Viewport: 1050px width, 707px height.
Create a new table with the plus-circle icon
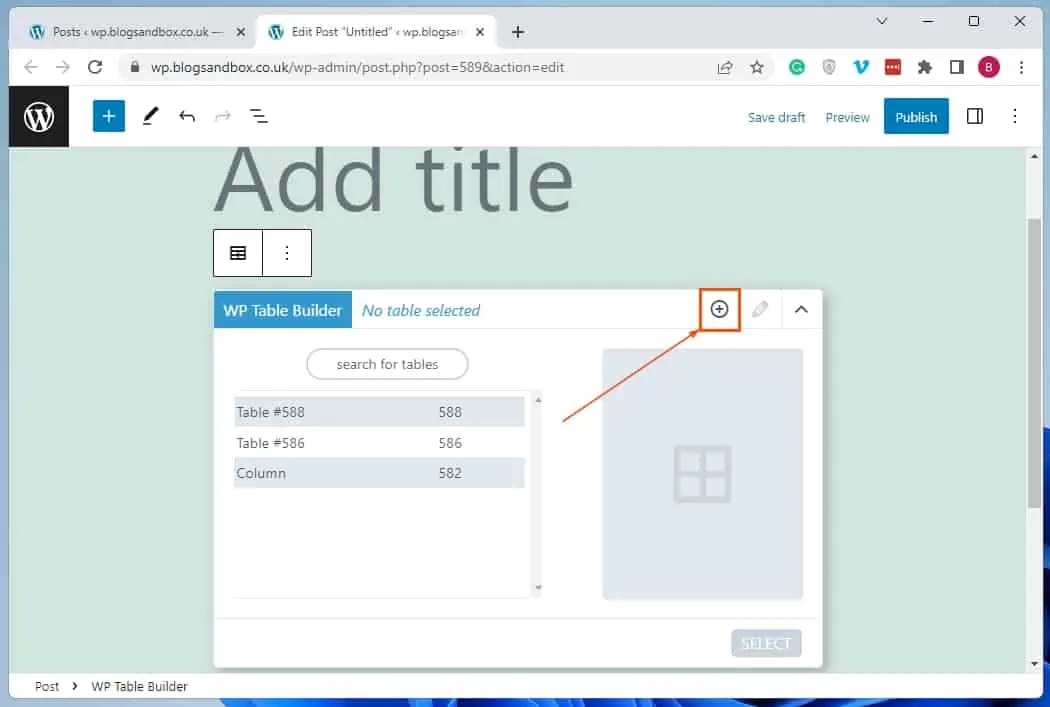click(x=719, y=309)
